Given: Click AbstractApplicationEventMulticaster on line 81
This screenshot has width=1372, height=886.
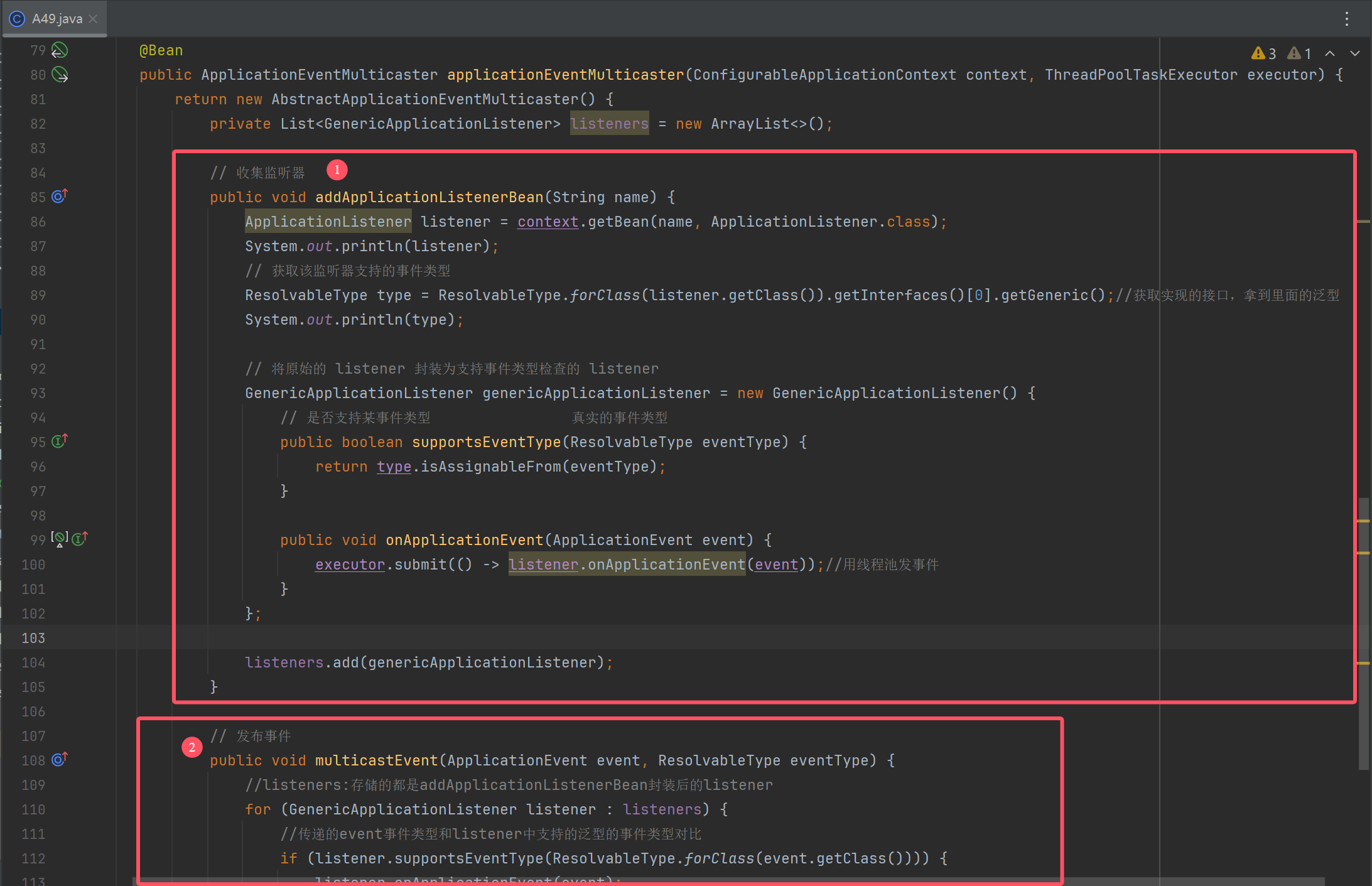Looking at the screenshot, I should pyautogui.click(x=424, y=99).
